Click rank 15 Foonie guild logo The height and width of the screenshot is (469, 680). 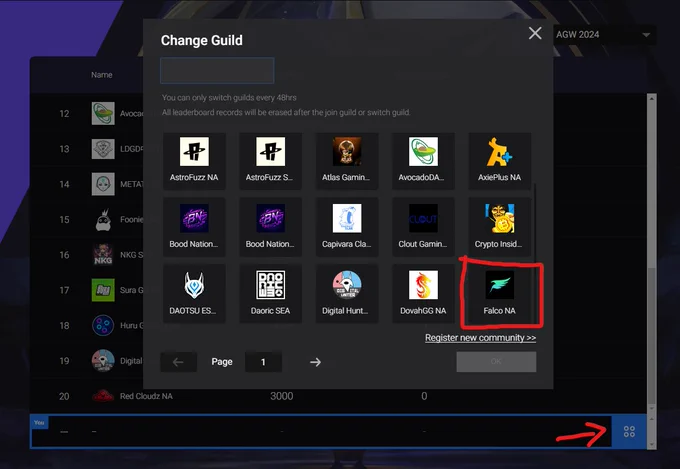point(103,220)
